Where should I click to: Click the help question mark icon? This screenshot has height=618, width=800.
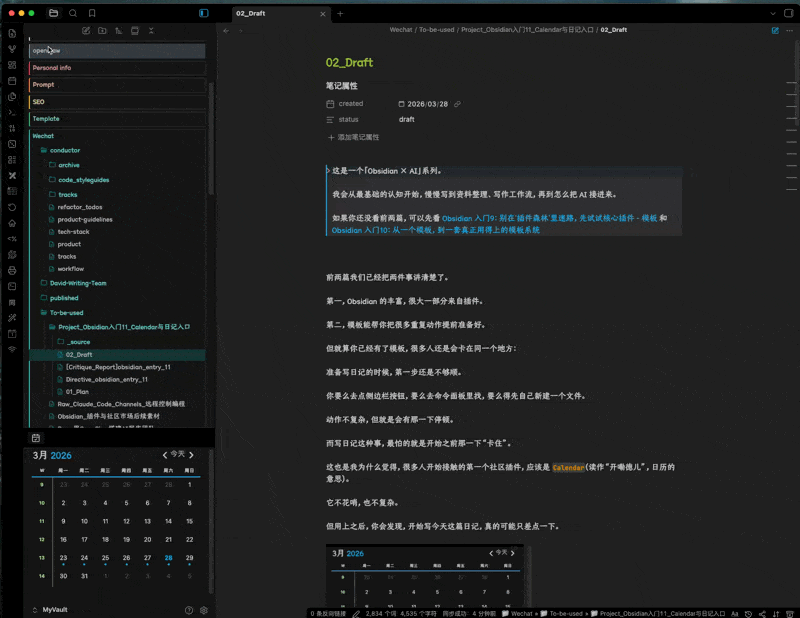tap(189, 610)
